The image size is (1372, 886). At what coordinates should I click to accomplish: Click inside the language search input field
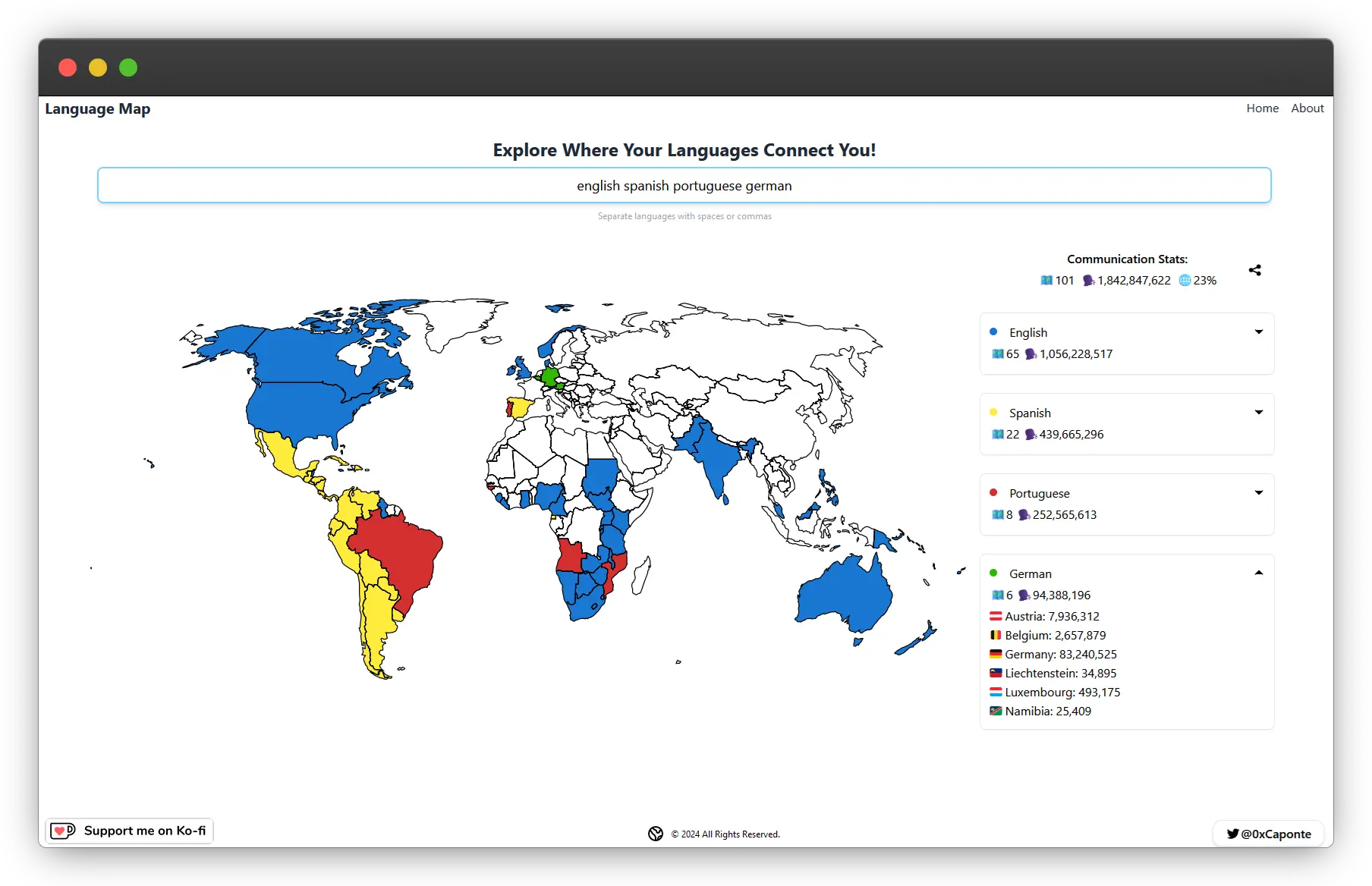[684, 185]
